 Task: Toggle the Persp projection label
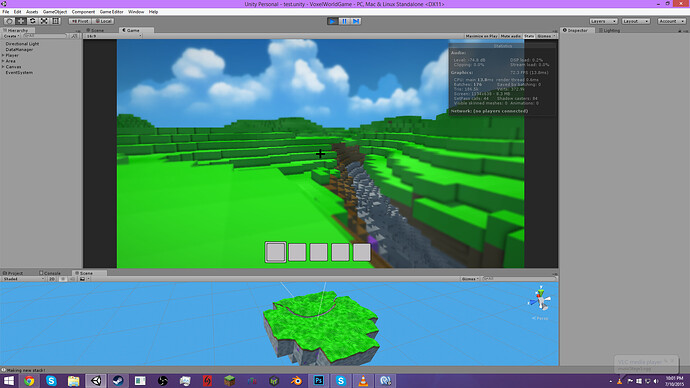(x=540, y=318)
